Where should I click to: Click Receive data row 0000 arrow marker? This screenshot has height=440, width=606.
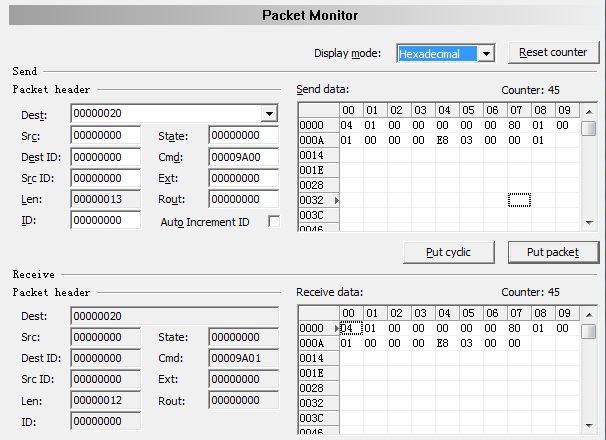[337, 328]
